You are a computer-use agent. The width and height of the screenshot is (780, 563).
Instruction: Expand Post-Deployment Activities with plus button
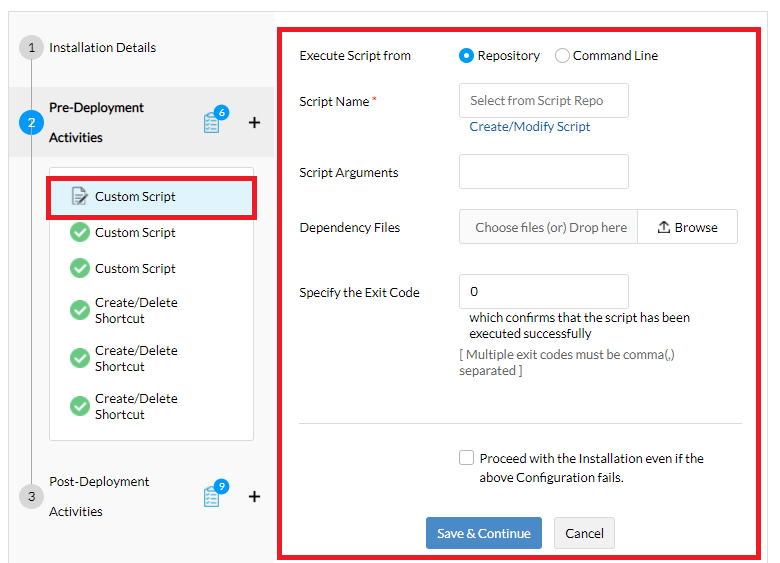(254, 496)
